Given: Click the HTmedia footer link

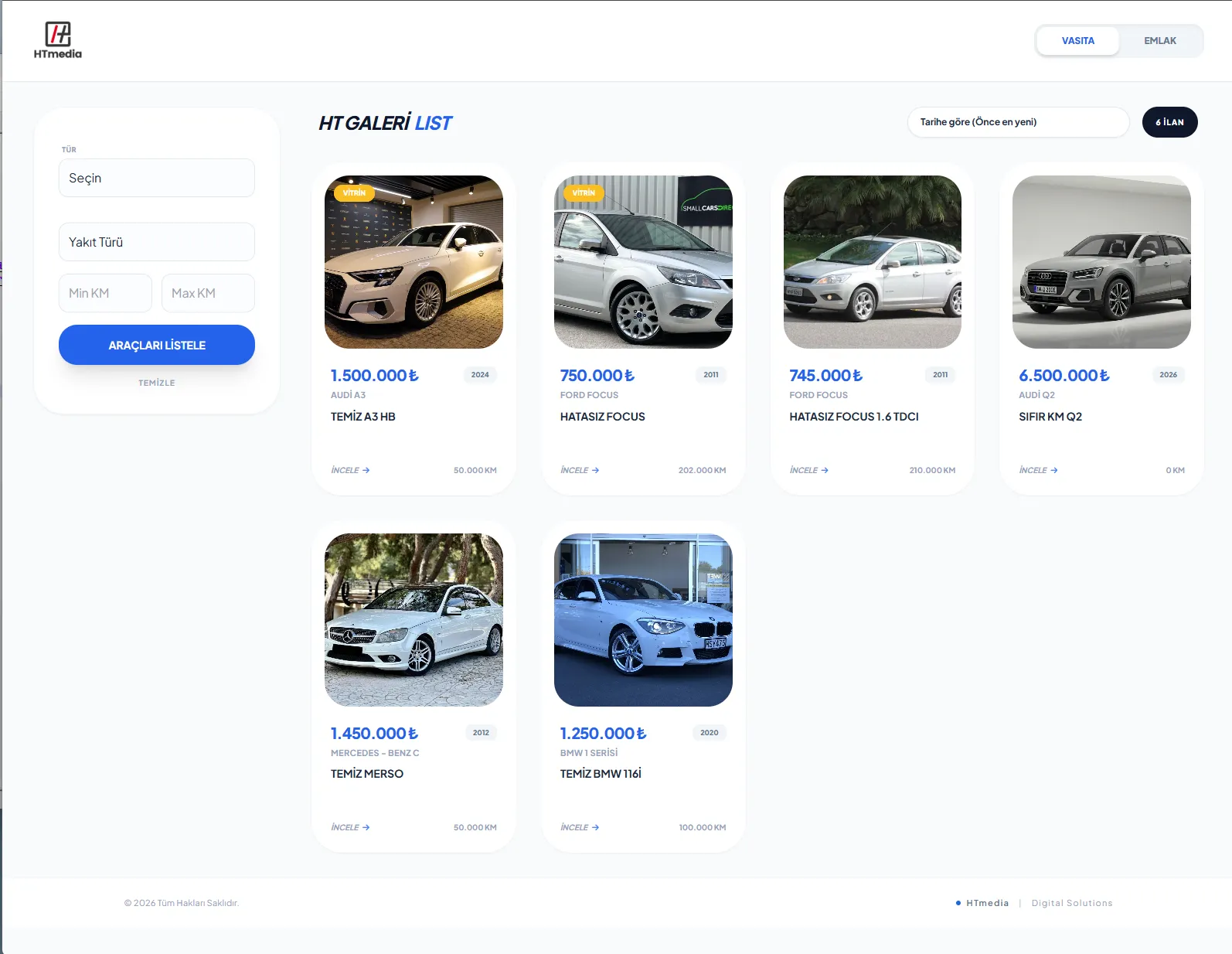Looking at the screenshot, I should pos(987,903).
